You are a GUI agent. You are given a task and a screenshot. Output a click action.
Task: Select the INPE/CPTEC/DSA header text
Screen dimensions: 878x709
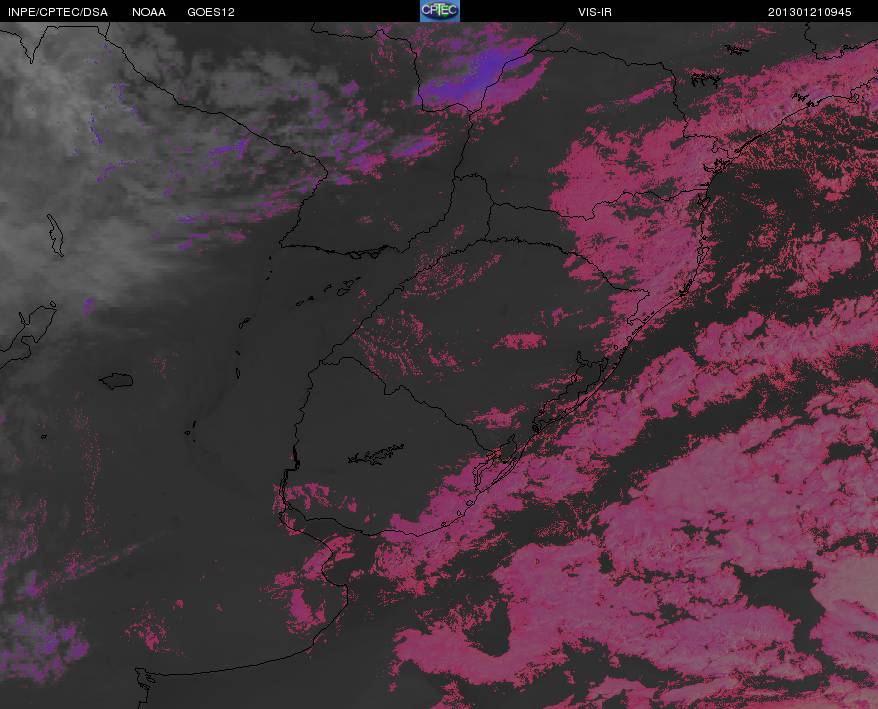coord(58,12)
